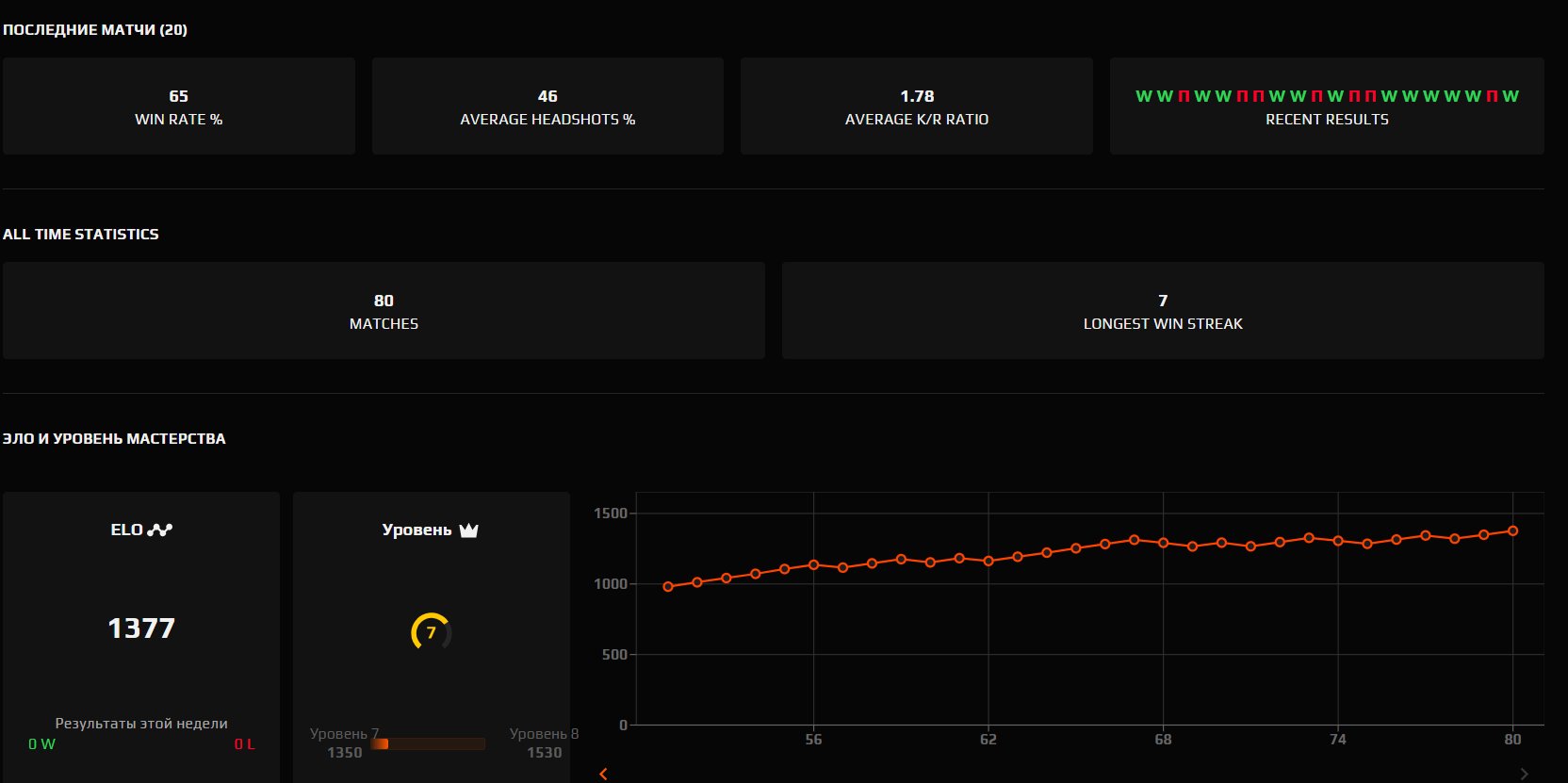This screenshot has height=783, width=1568.
Task: Click the crown icon next to Уровень
Action: (x=468, y=530)
